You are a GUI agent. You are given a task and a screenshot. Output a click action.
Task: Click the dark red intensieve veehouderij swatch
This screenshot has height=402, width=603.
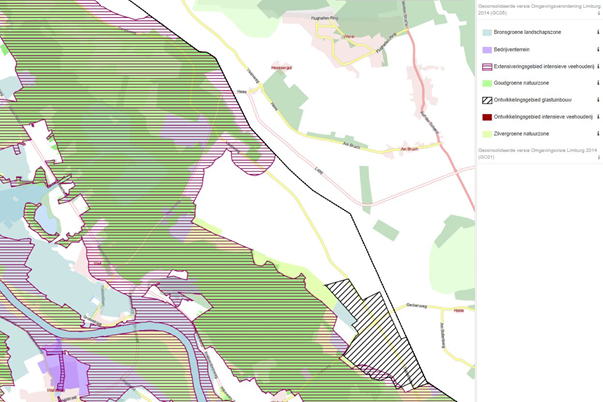[486, 116]
